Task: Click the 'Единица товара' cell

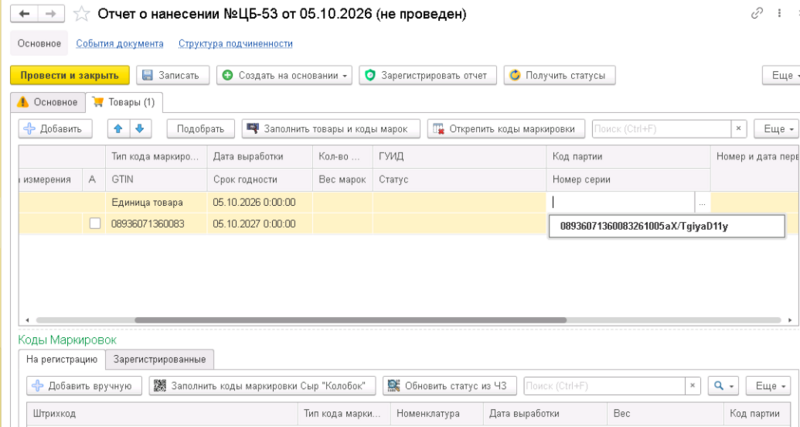Action: click(x=156, y=203)
